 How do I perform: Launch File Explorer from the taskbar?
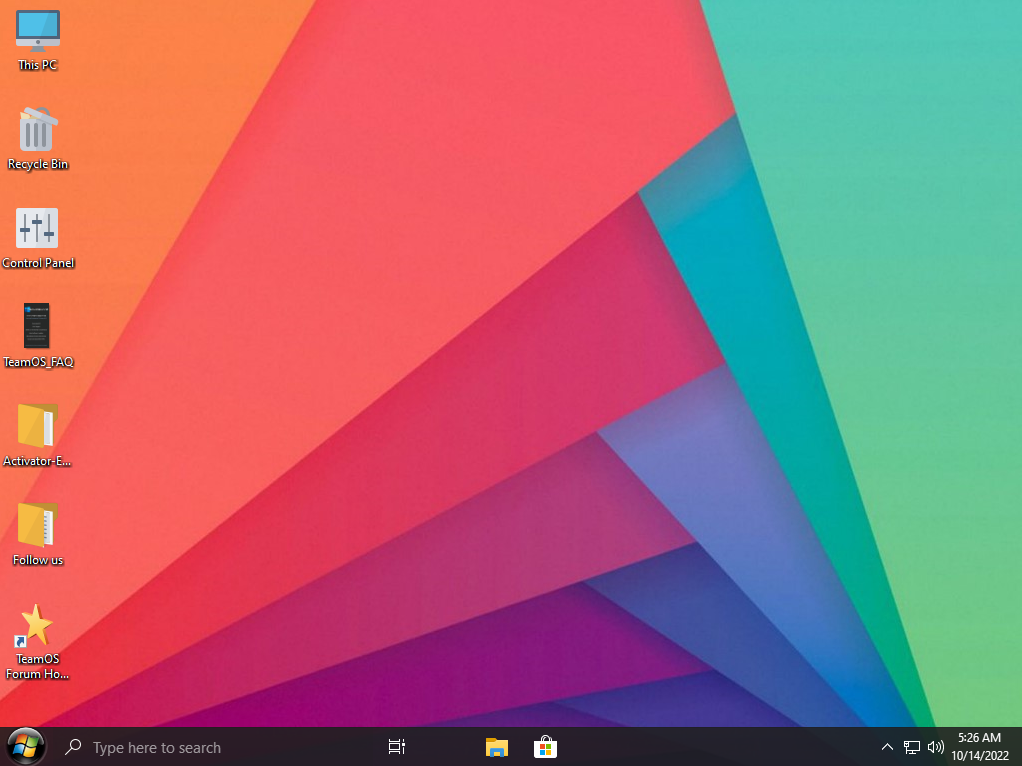[x=496, y=747]
